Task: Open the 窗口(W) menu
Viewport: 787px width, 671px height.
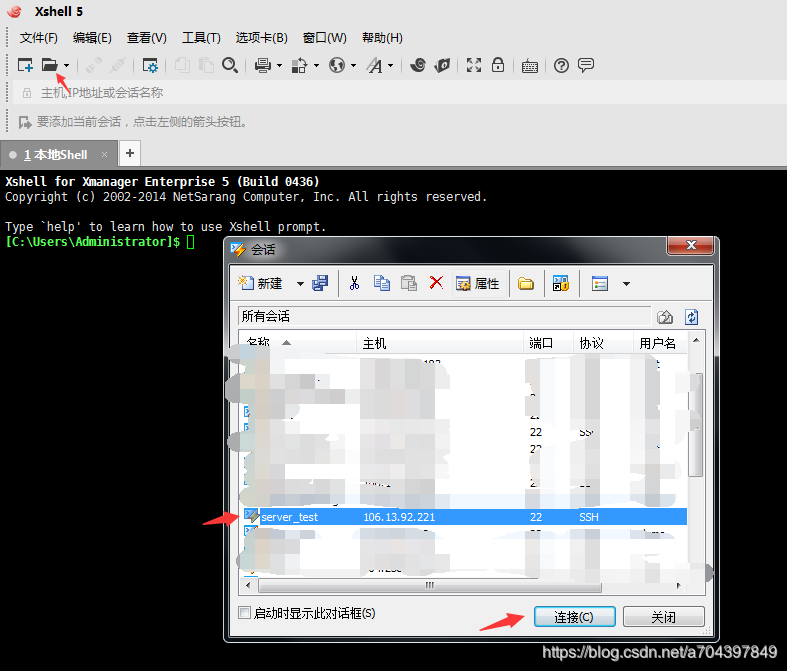Action: pos(325,38)
